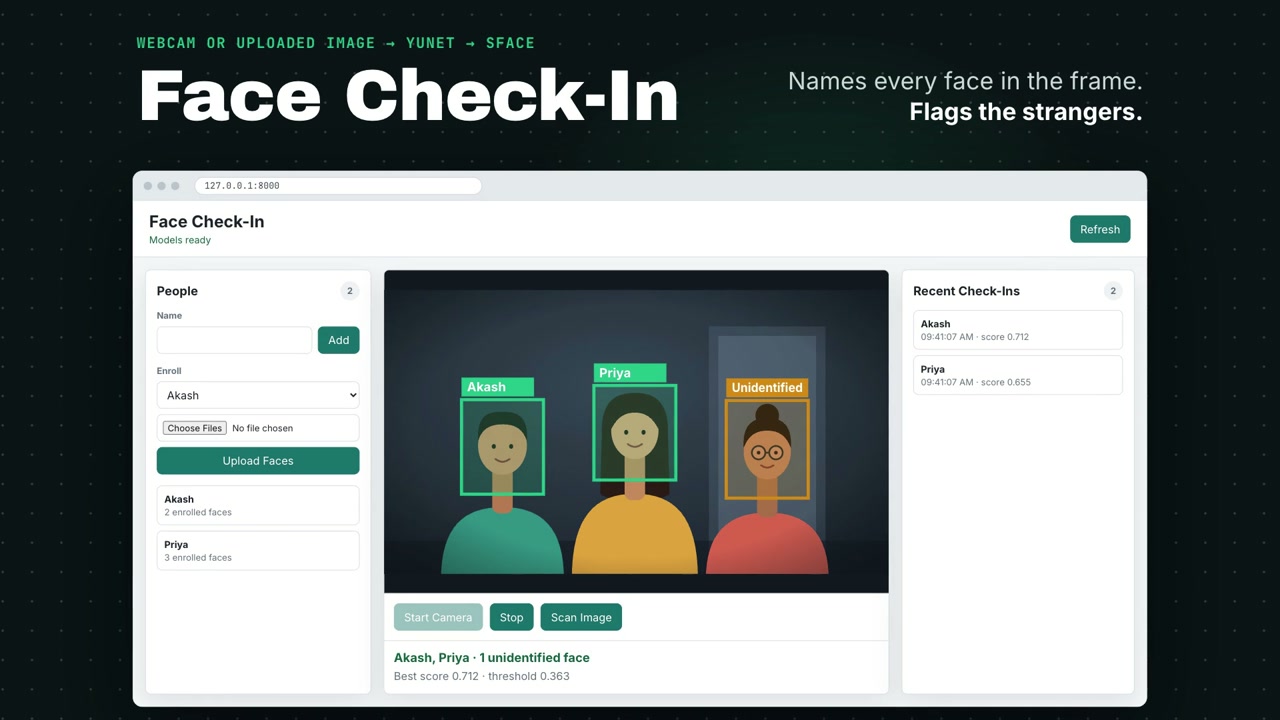Click the 'Akash, Priya · 1 unidentified face' result

492,657
